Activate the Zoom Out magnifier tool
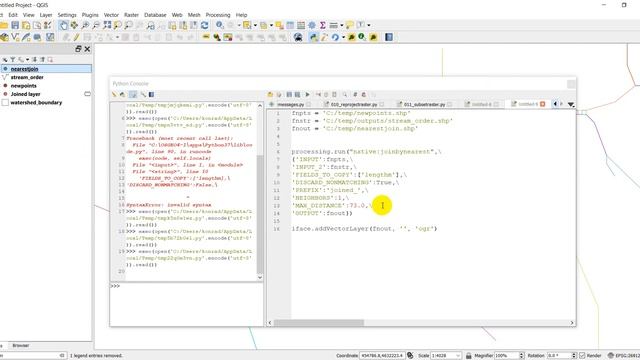 (x=96, y=25)
